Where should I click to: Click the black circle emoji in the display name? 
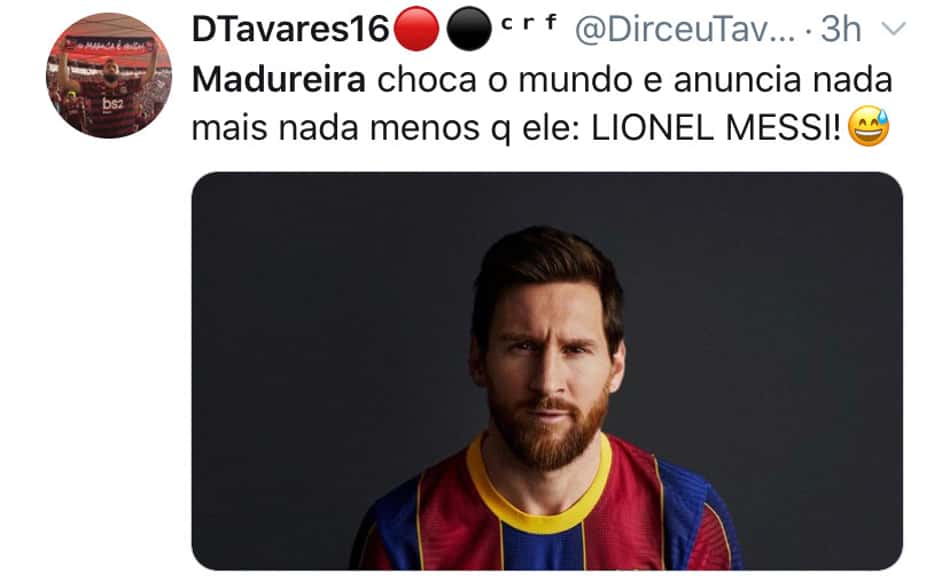(x=468, y=28)
